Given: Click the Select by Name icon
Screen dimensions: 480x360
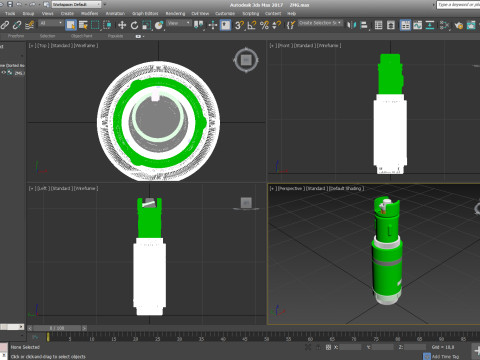Looking at the screenshot, I should coord(83,25).
